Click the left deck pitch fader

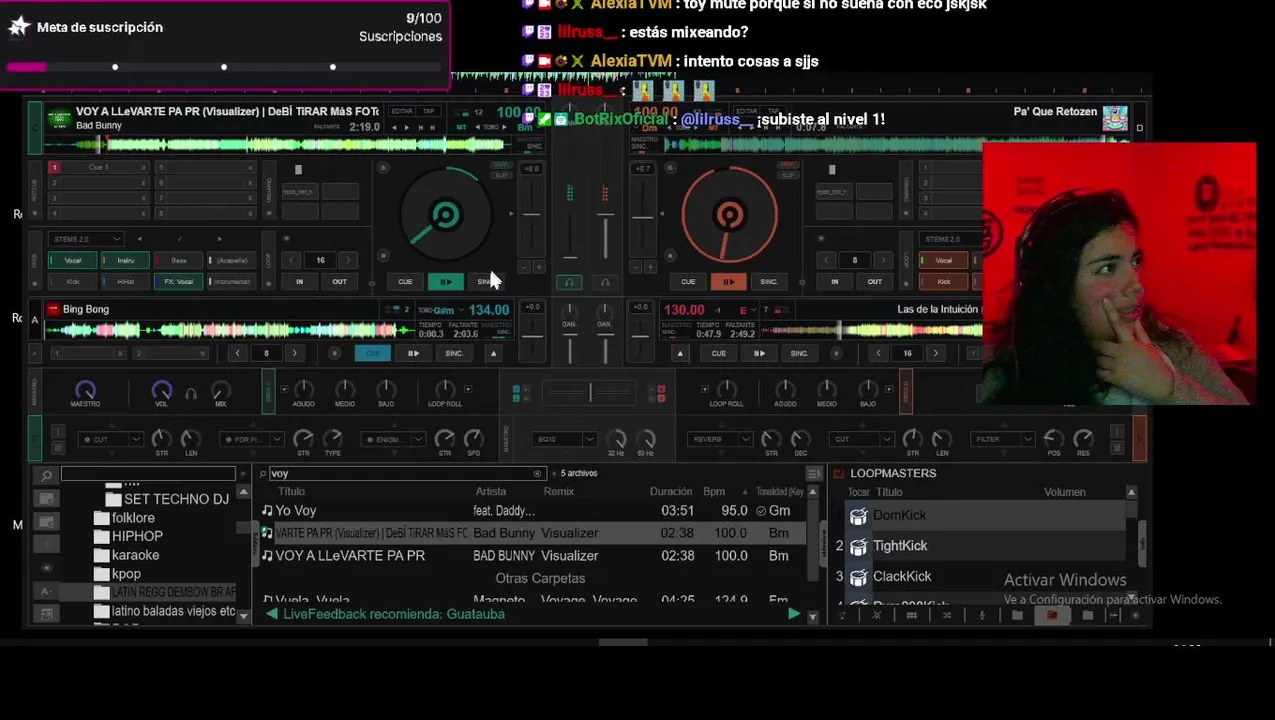tap(531, 214)
